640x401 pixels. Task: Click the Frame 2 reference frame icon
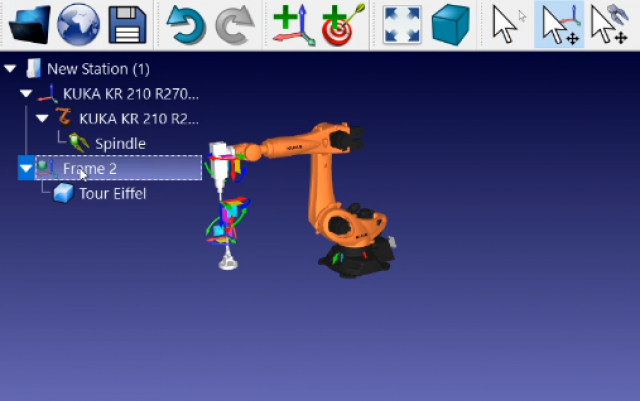pos(46,168)
